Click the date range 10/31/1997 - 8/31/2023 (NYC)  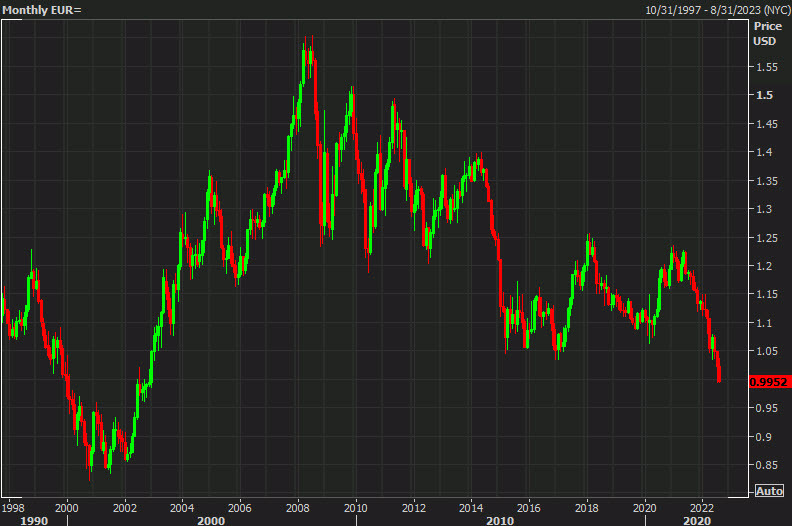pyautogui.click(x=717, y=10)
